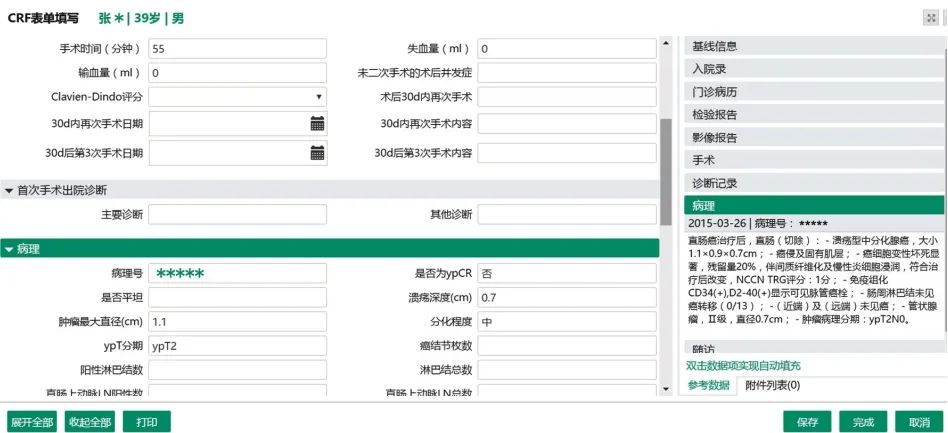Click 展开全部 button
Screen dimensions: 948x433
[x=31, y=422]
